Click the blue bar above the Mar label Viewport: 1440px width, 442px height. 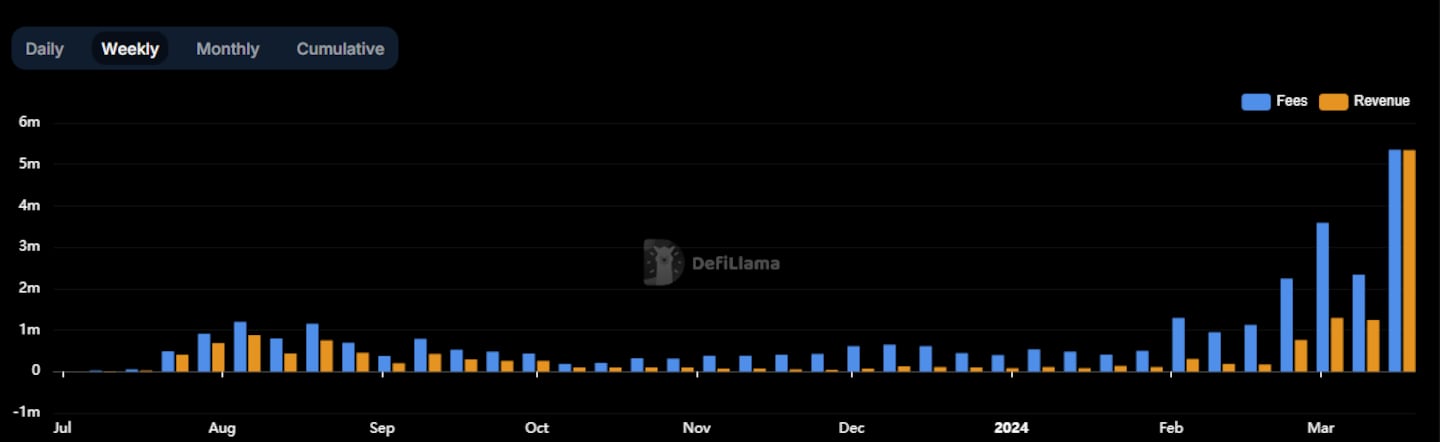[x=1323, y=297]
